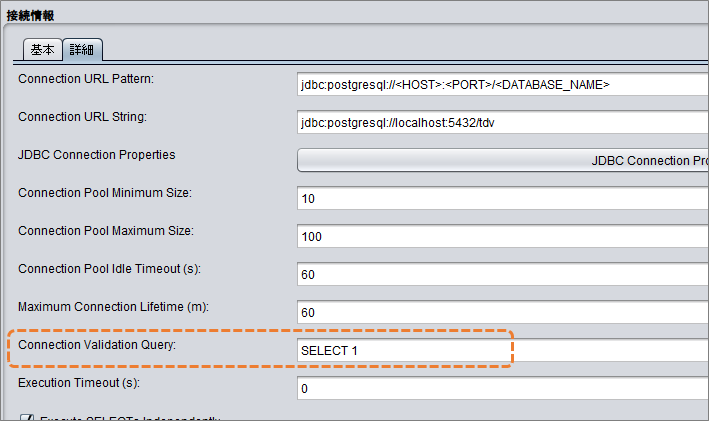Click the Connection Validation Query label
The width and height of the screenshot is (709, 421).
point(97,345)
